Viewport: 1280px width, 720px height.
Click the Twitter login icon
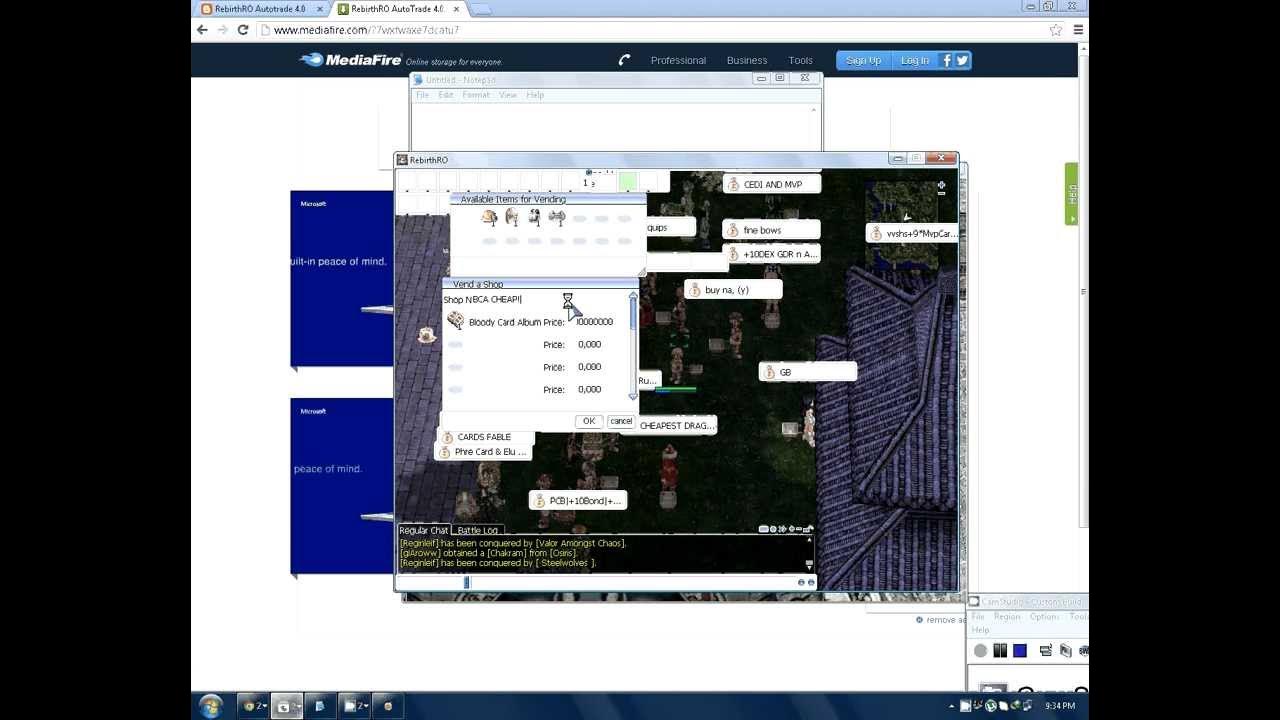tap(962, 60)
